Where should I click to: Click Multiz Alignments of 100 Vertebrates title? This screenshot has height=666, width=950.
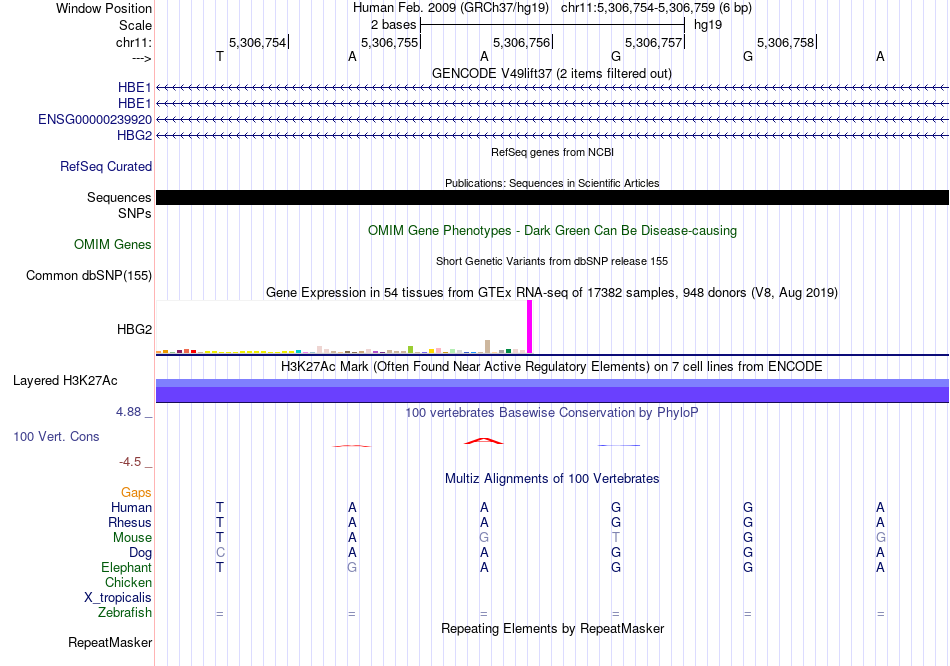pyautogui.click(x=552, y=479)
